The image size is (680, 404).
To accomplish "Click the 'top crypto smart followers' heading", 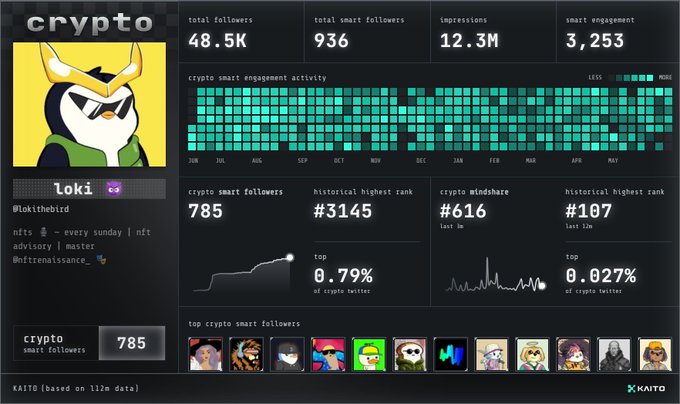I will (x=244, y=324).
